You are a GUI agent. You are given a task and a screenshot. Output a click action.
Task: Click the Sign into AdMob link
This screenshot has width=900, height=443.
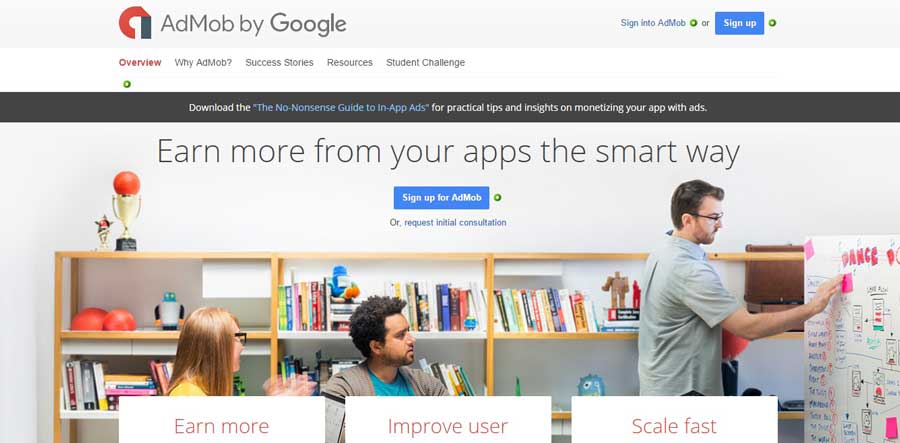coord(653,23)
